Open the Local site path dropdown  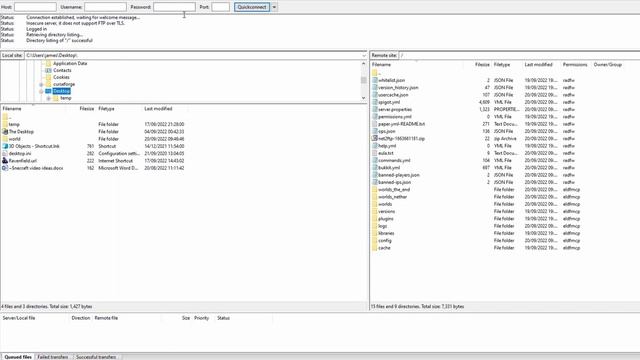tap(364, 56)
